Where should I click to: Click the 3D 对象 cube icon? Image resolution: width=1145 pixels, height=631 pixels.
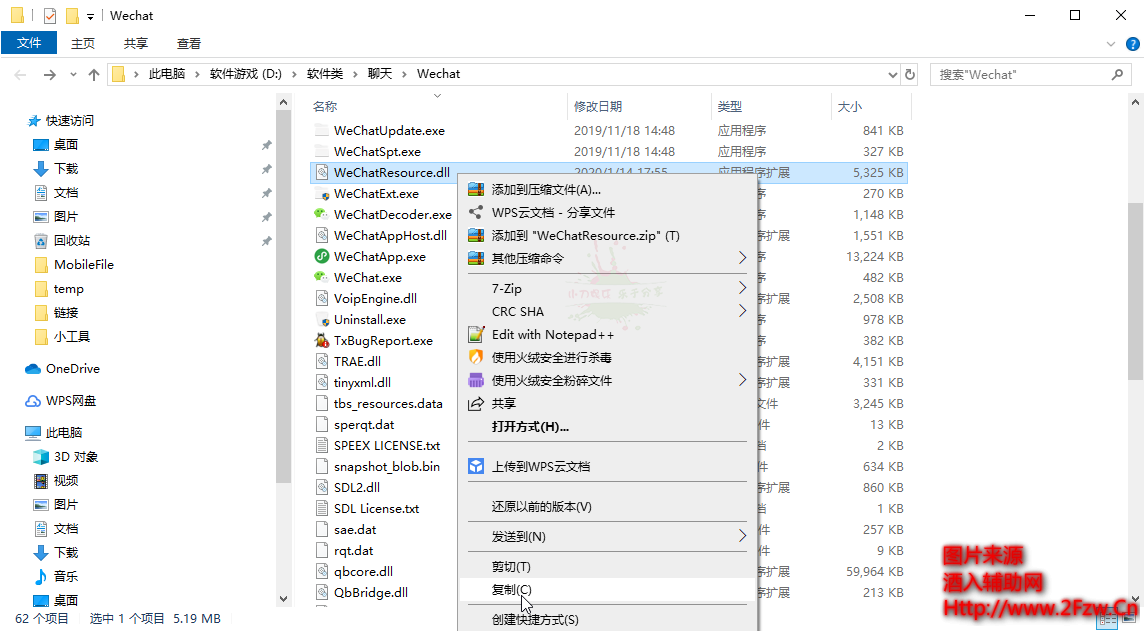point(41,457)
